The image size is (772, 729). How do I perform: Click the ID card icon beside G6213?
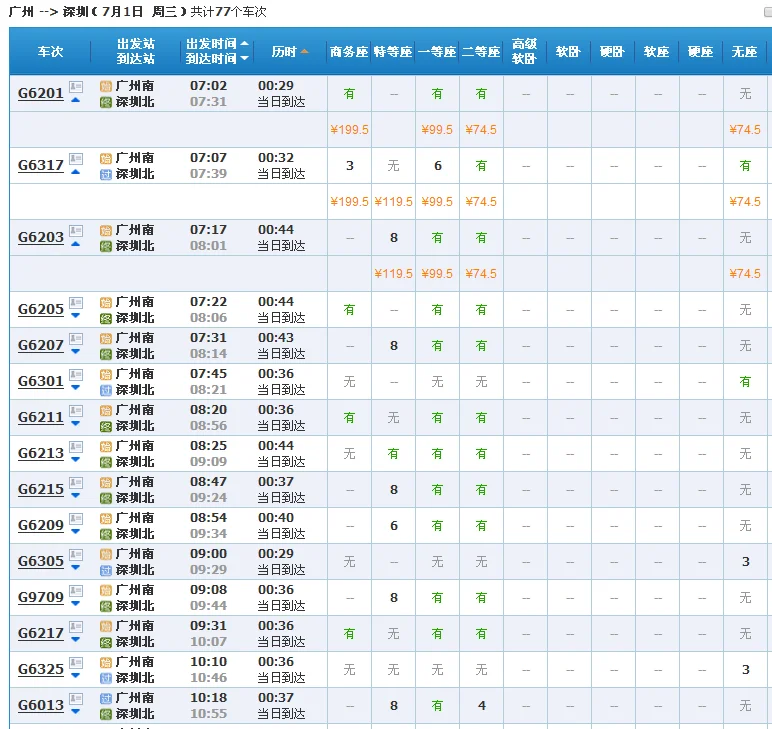(76, 447)
